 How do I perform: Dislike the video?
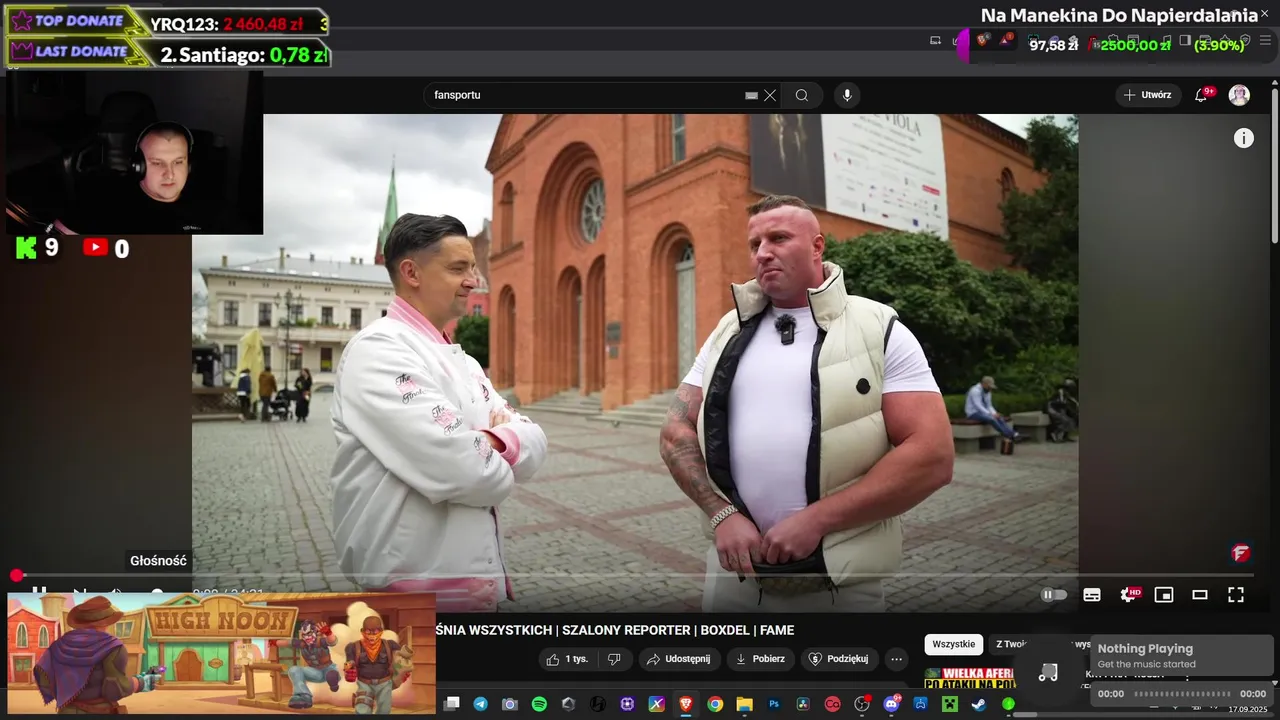tap(615, 659)
